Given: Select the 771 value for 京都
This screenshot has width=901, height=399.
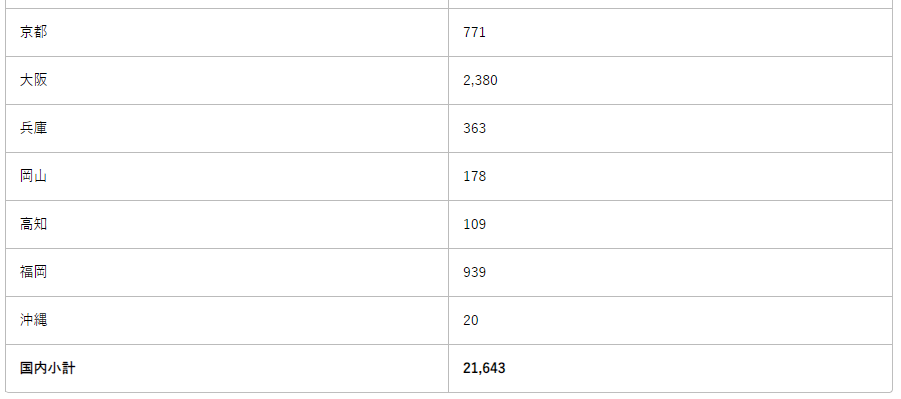Looking at the screenshot, I should coord(474,32).
